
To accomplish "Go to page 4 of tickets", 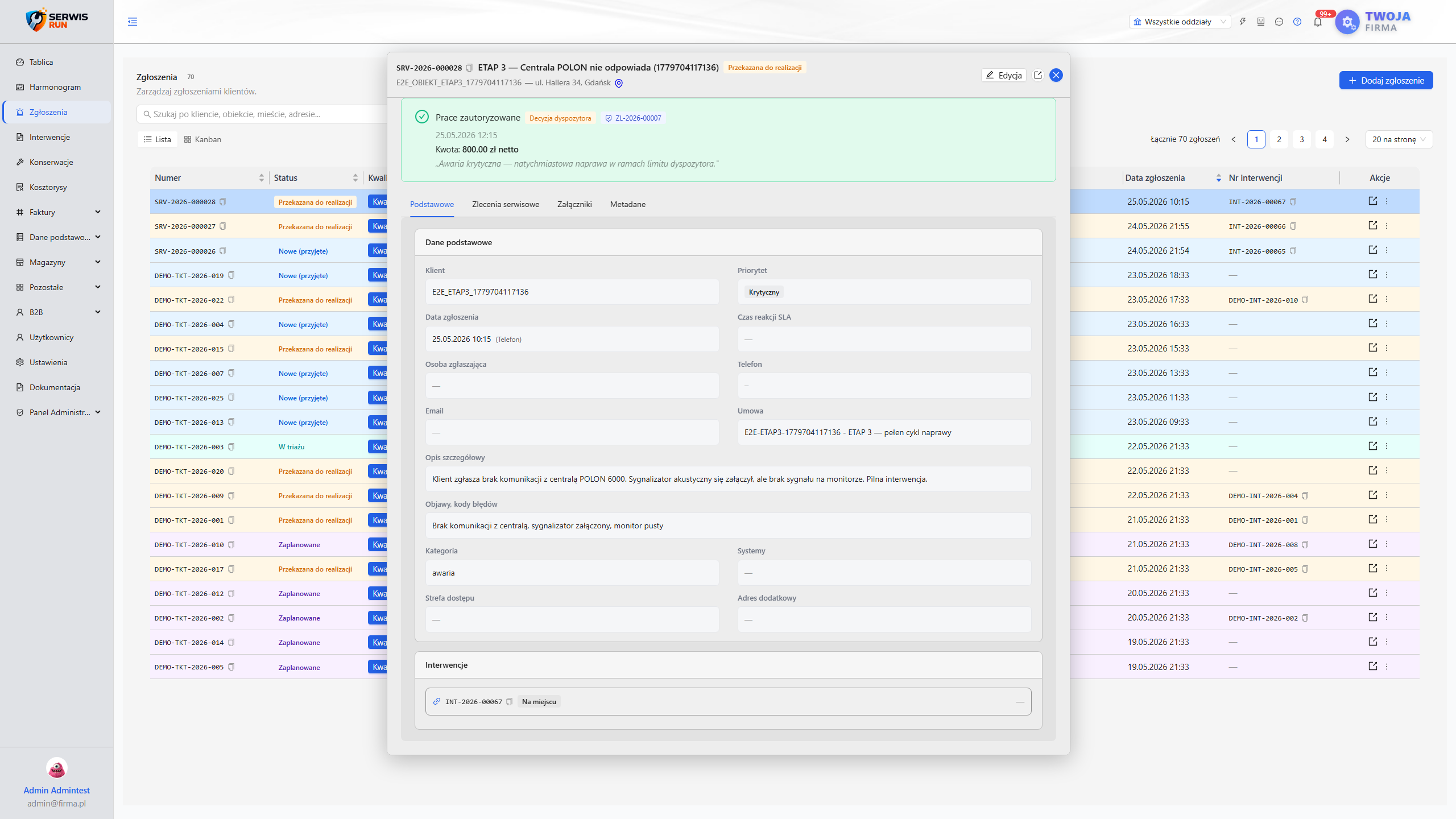I will coord(1325,139).
